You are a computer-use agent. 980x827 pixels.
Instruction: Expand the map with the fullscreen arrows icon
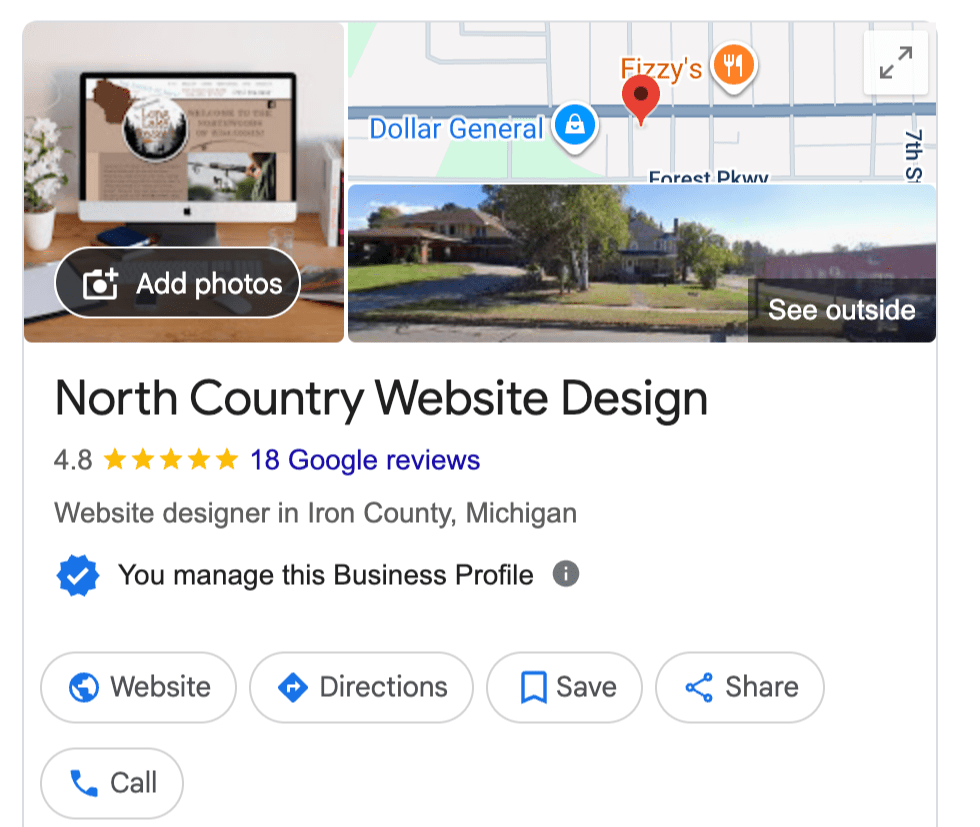point(896,63)
